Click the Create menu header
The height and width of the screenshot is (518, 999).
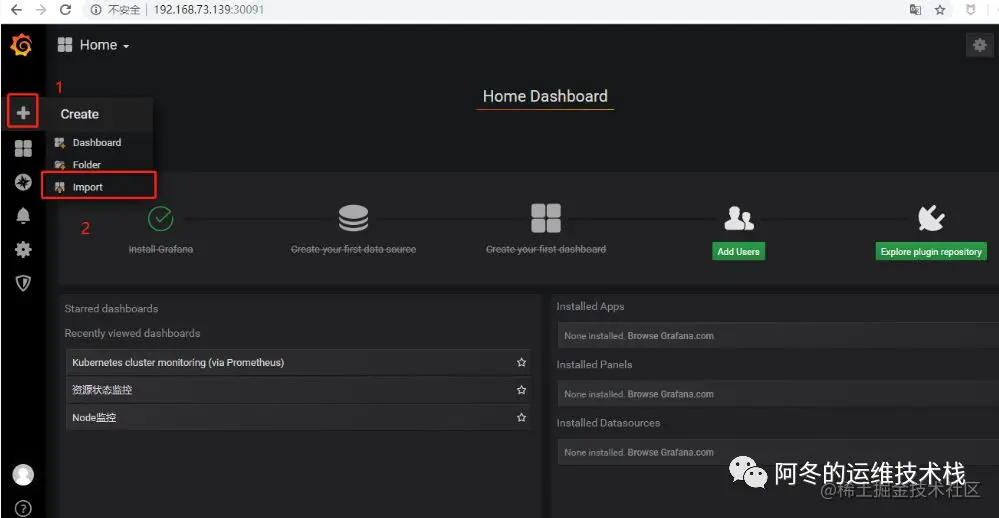click(80, 114)
